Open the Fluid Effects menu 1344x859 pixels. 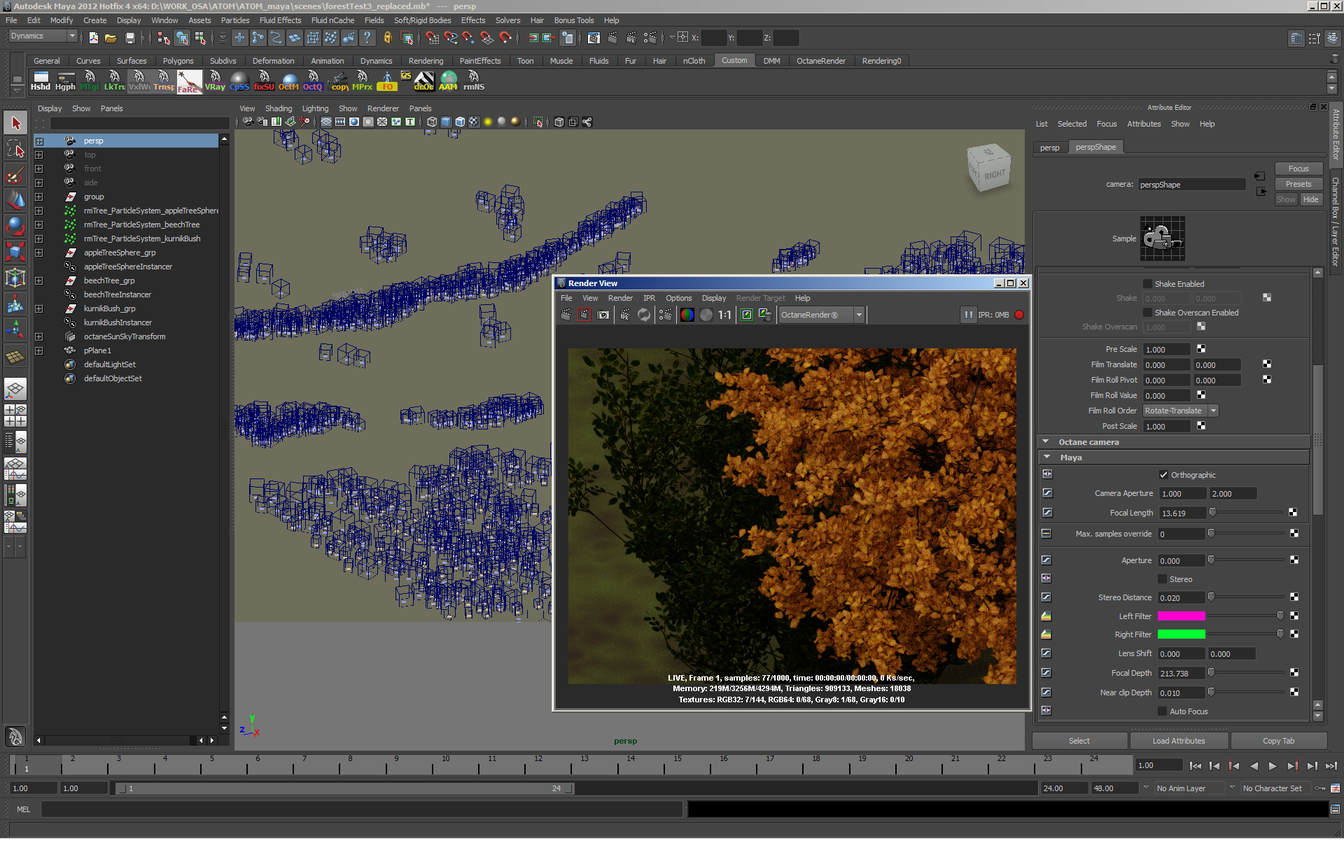(x=280, y=20)
